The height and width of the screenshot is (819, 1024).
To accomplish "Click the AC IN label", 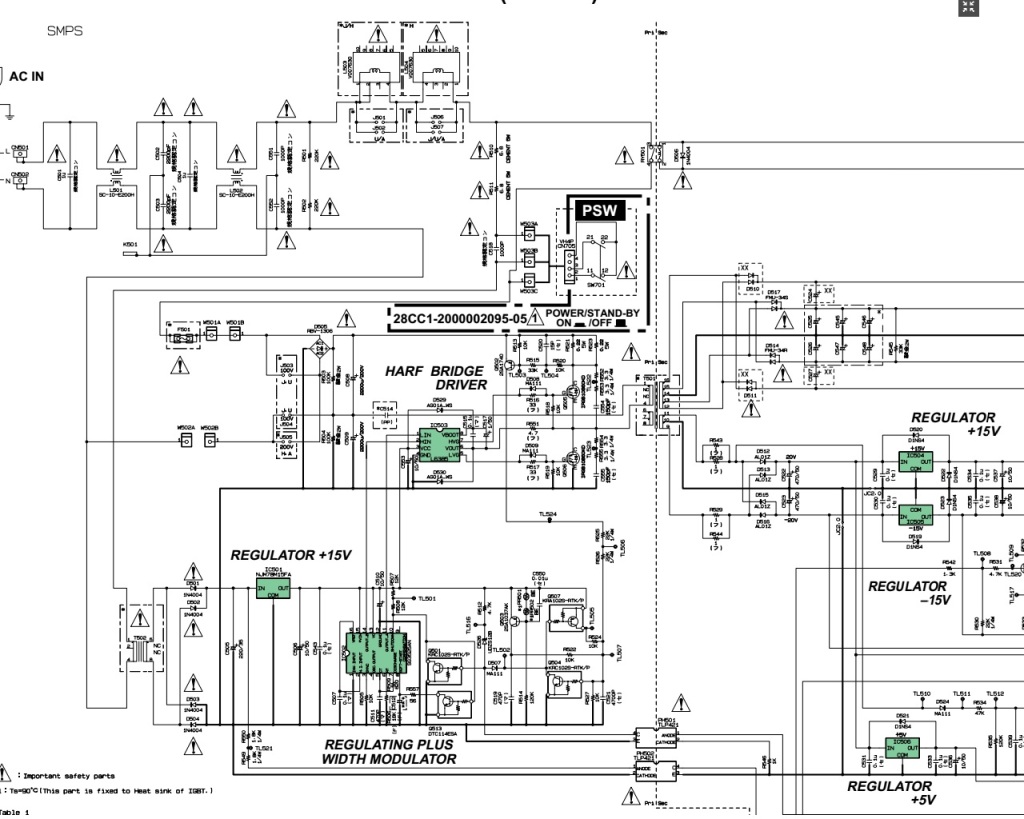I will click(27, 76).
